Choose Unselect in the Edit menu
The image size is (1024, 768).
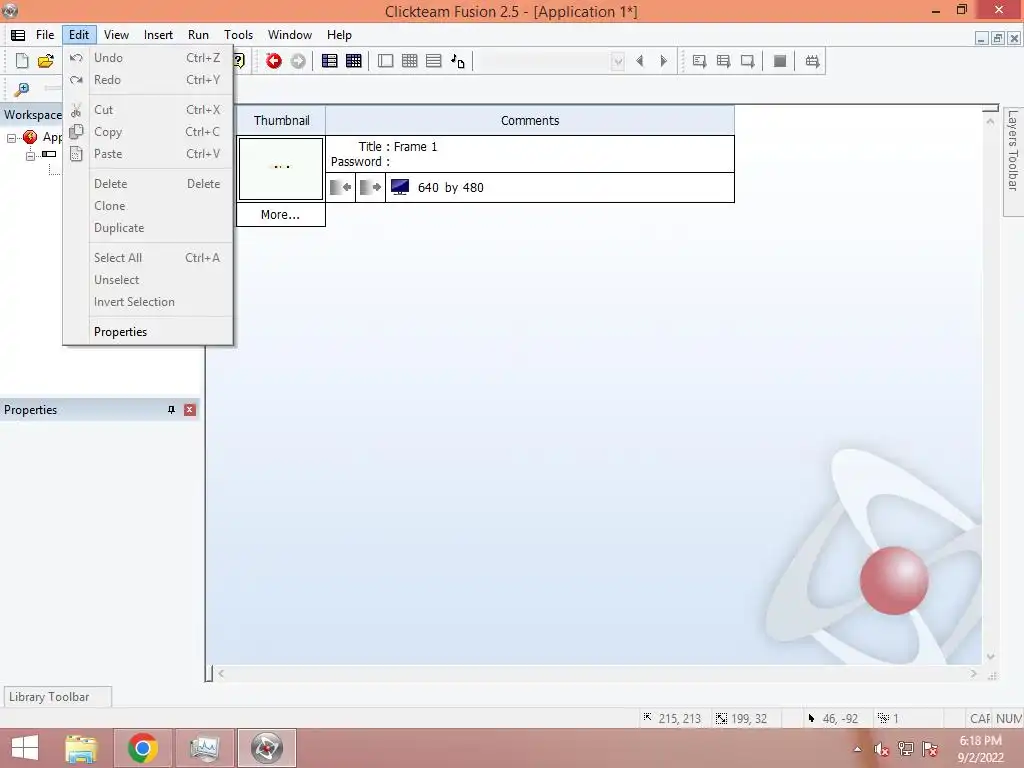(x=148, y=280)
